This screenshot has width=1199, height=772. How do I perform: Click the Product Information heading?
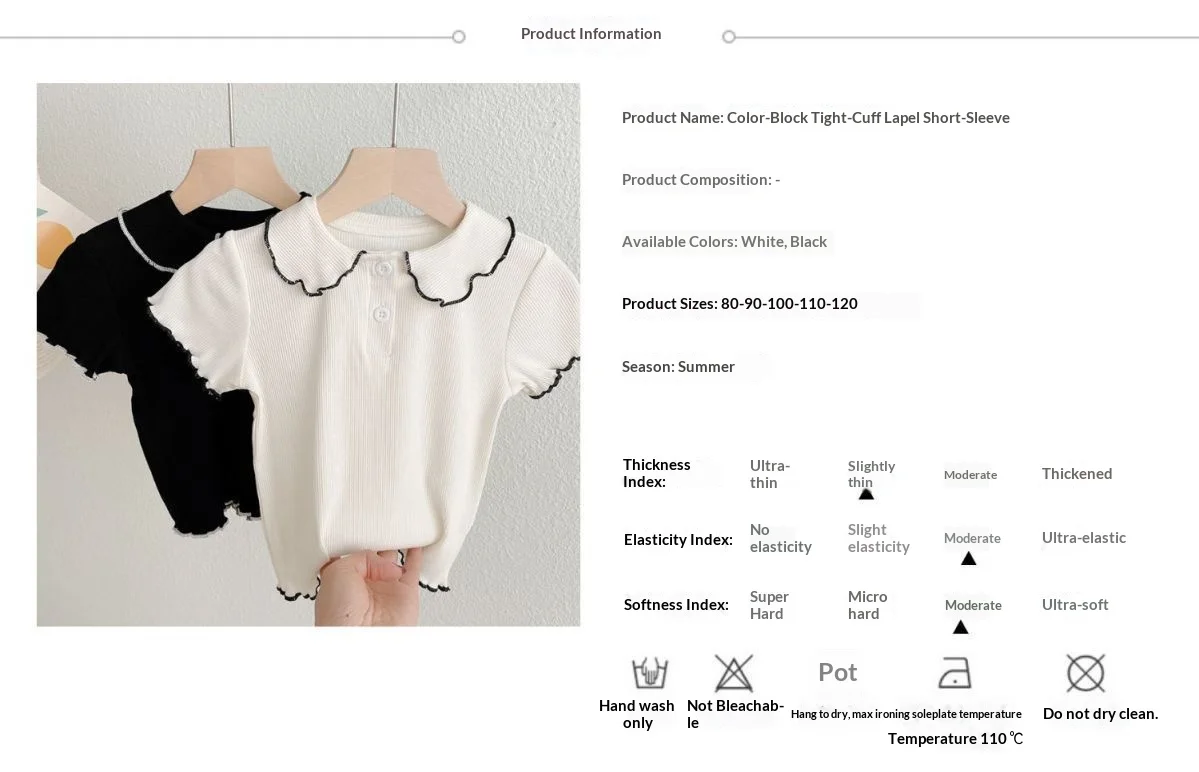click(591, 34)
